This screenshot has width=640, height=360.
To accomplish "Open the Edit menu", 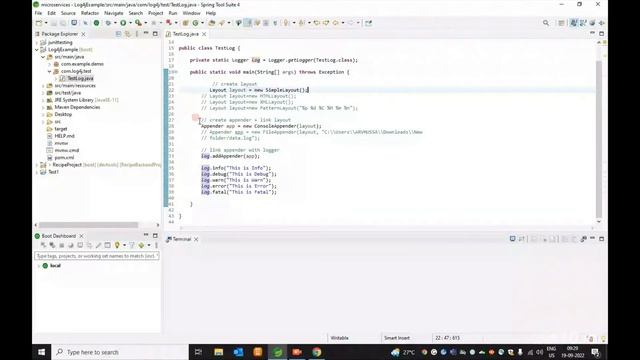I will 51,13.
